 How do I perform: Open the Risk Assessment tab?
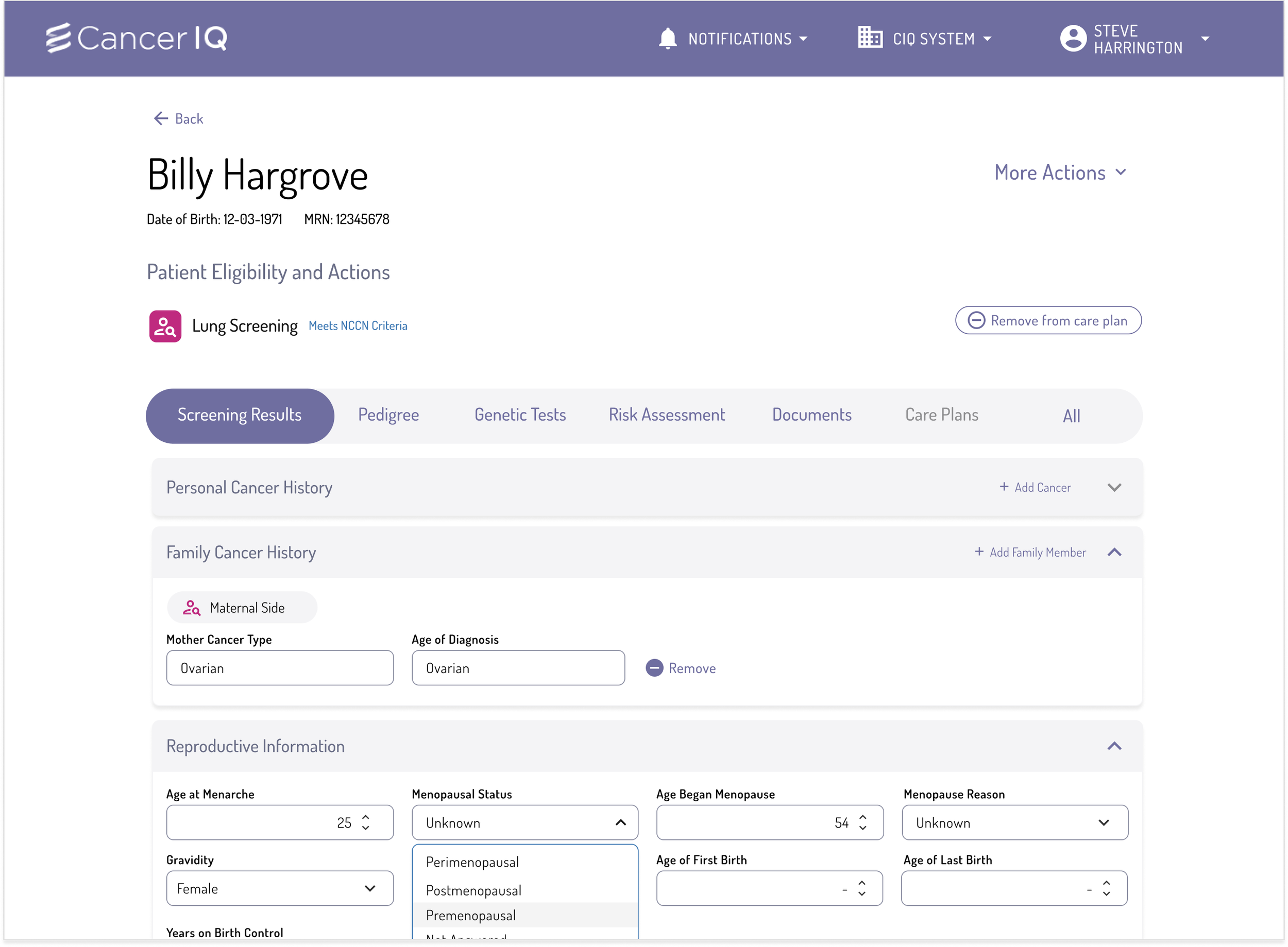coord(666,415)
